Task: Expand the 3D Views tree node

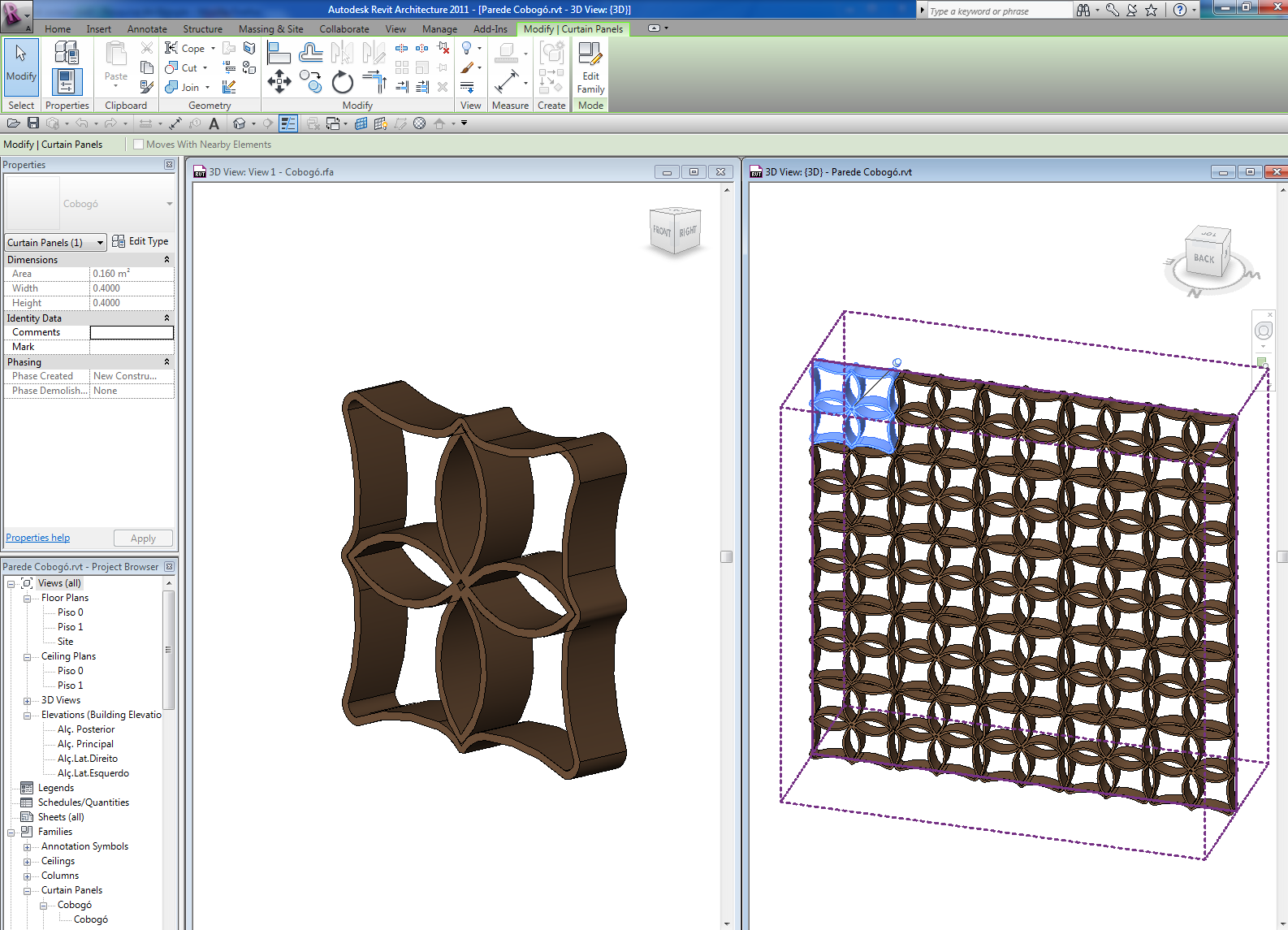Action: click(27, 700)
